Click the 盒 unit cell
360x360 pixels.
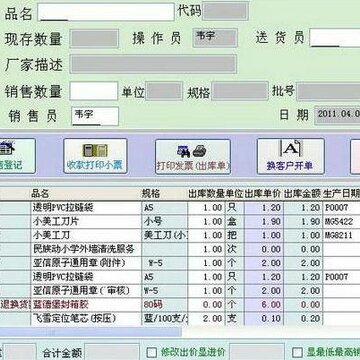235,222
